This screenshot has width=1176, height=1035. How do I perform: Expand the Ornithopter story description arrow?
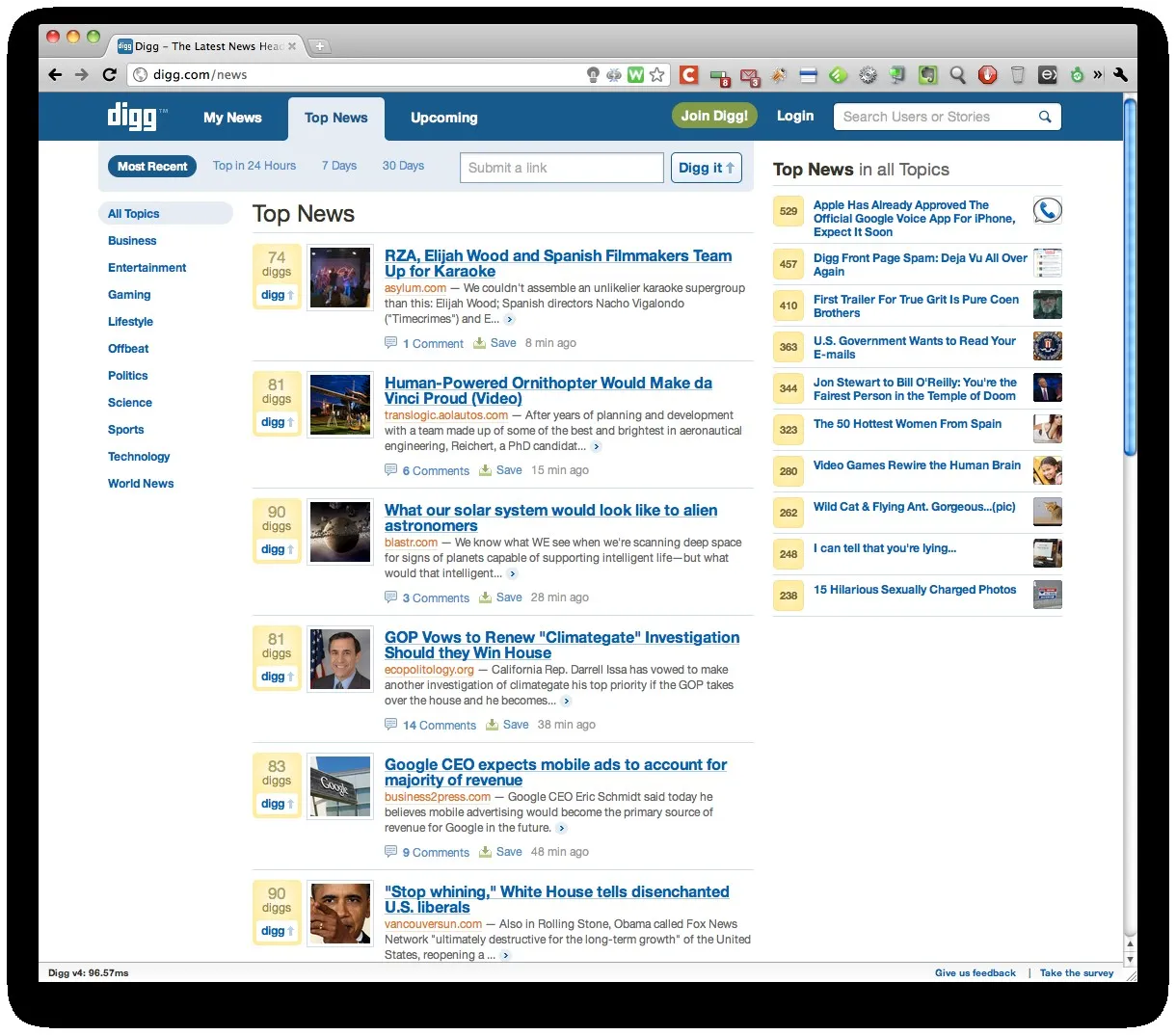point(597,446)
